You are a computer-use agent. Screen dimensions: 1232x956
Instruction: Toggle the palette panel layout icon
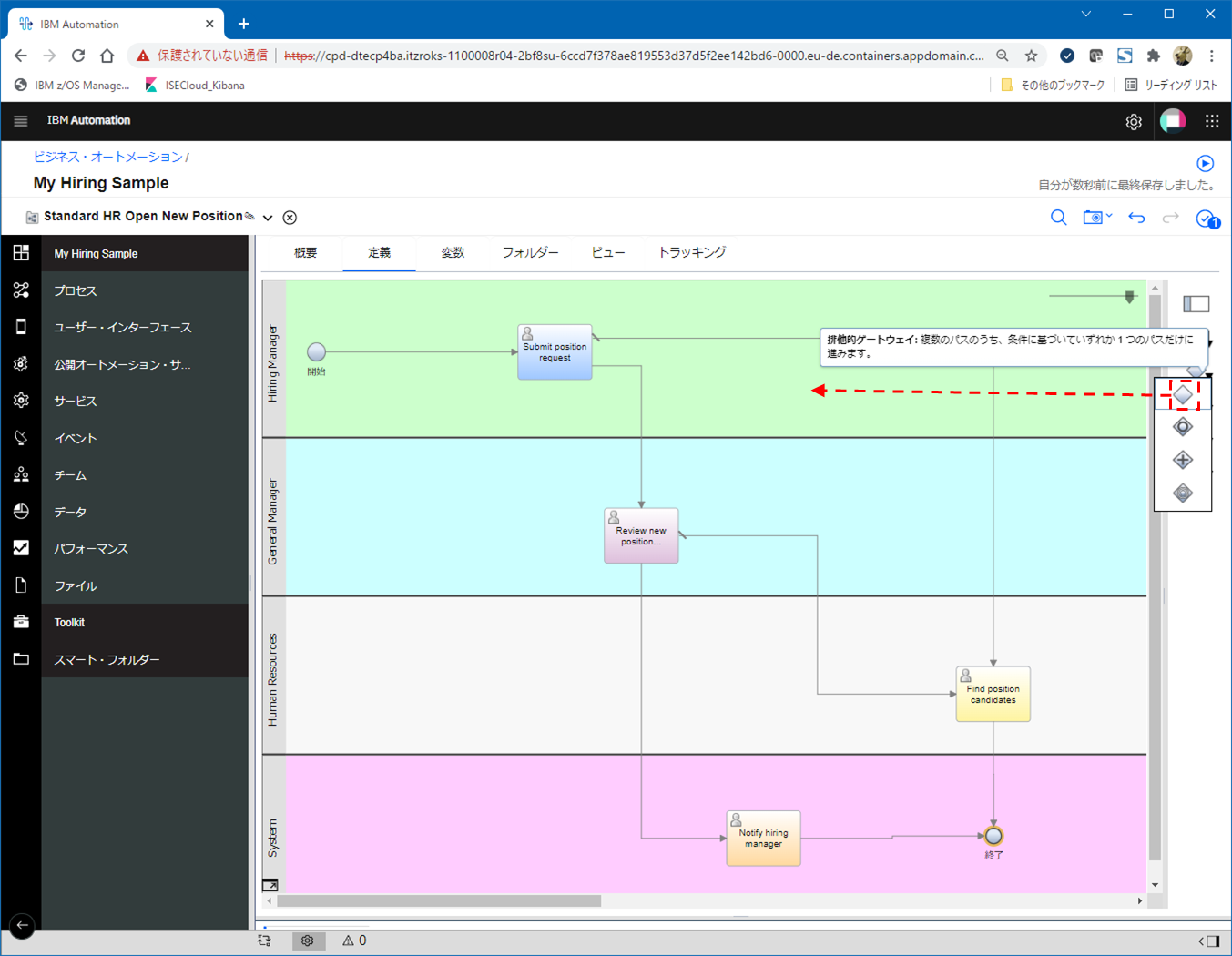1196,304
